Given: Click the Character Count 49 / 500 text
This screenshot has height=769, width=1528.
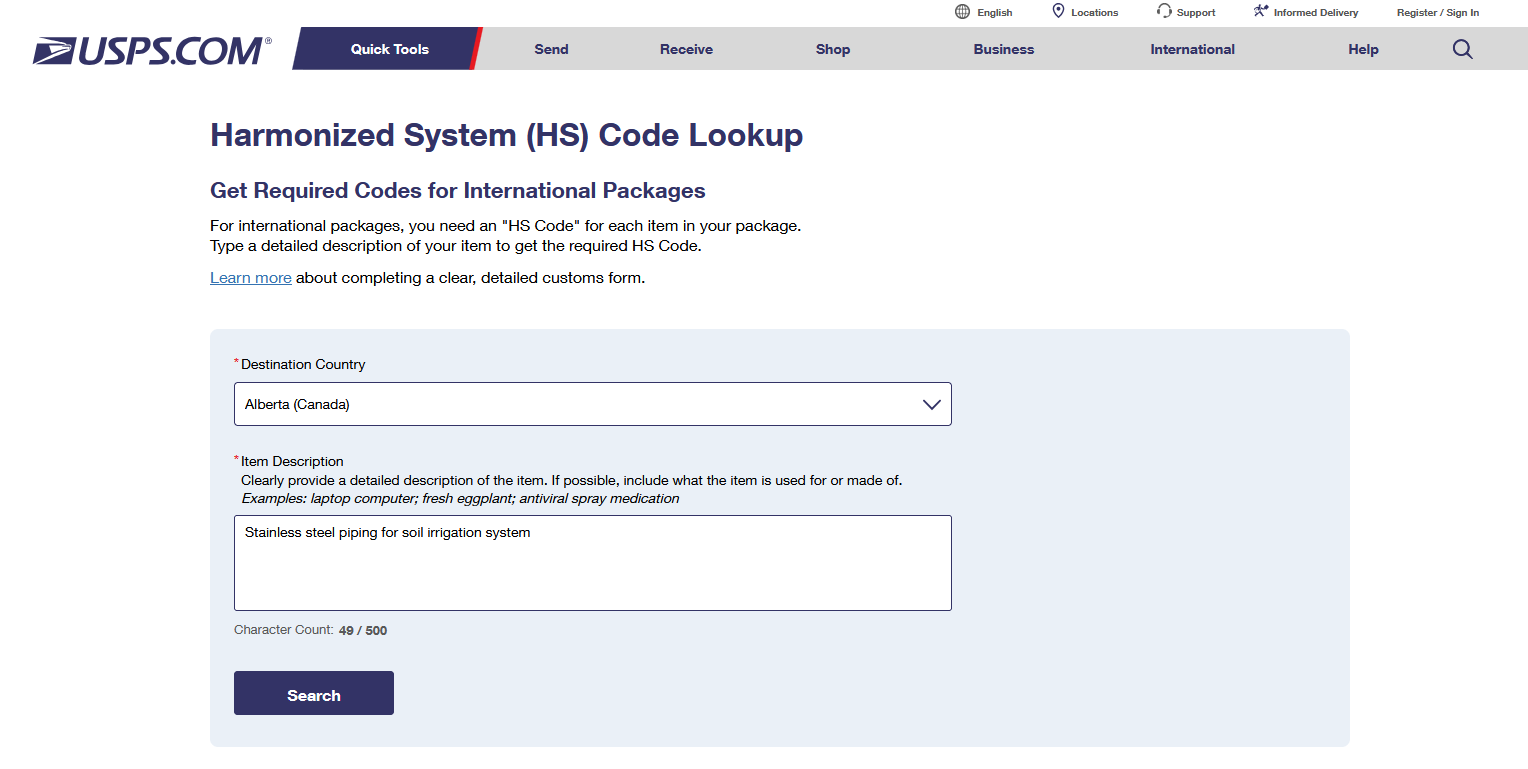Looking at the screenshot, I should pyautogui.click(x=310, y=630).
